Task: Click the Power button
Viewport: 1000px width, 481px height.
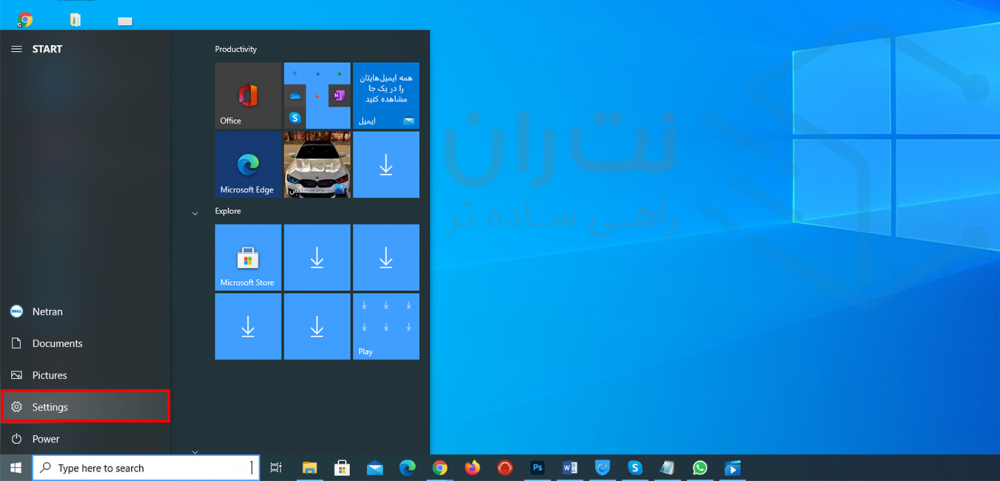Action: point(45,439)
